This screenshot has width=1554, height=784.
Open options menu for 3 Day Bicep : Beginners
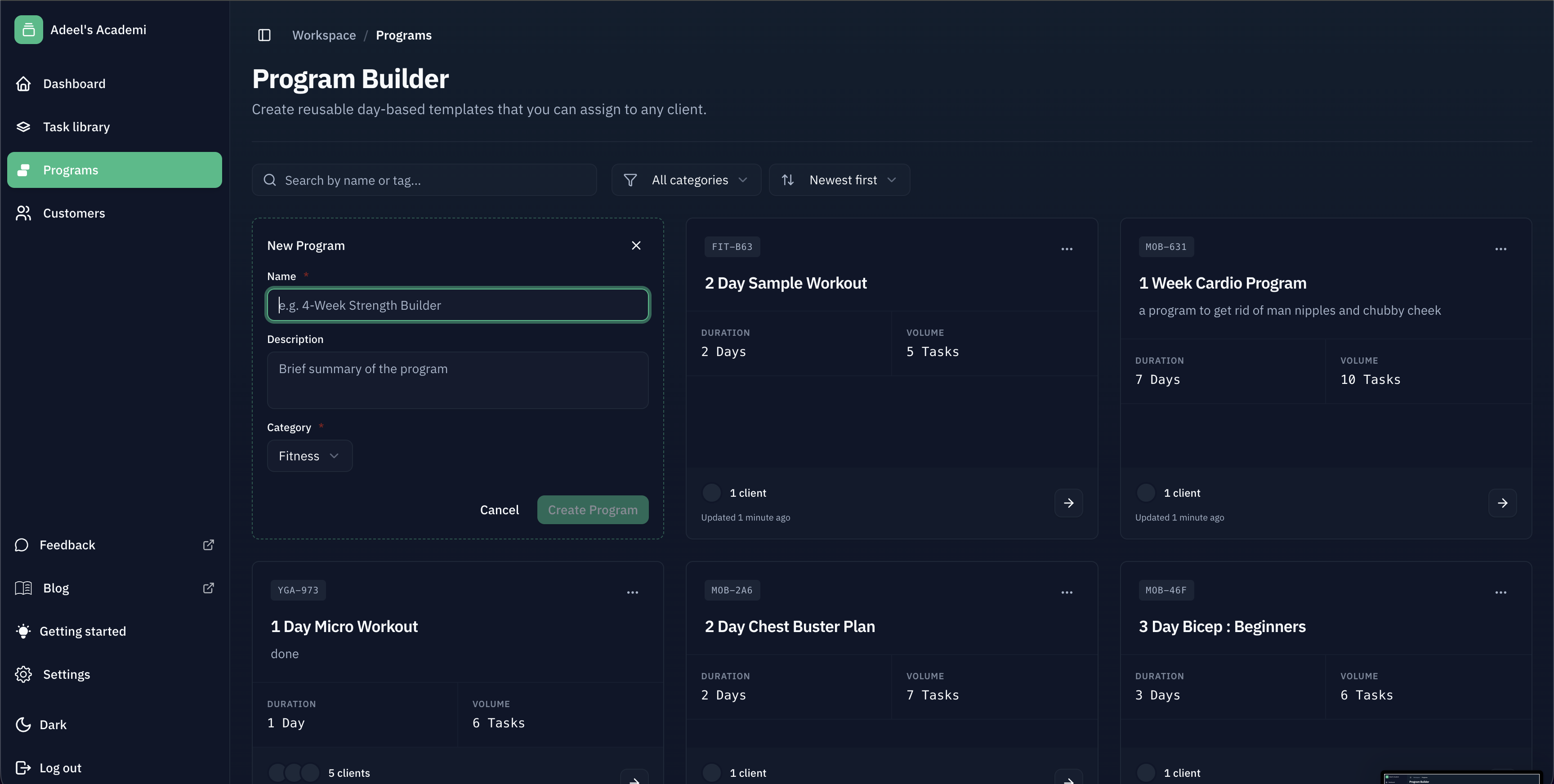point(1501,592)
